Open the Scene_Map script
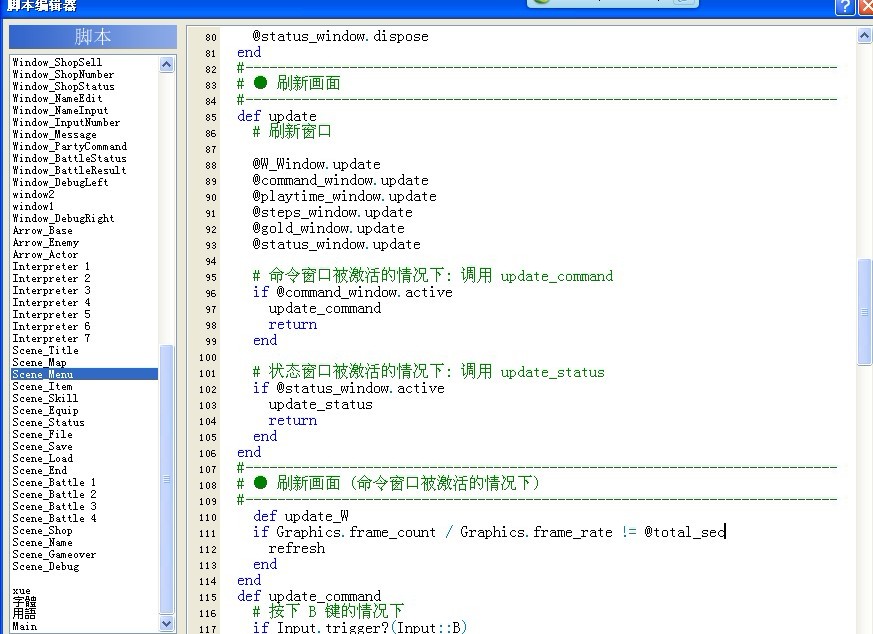873x634 pixels. (x=39, y=362)
